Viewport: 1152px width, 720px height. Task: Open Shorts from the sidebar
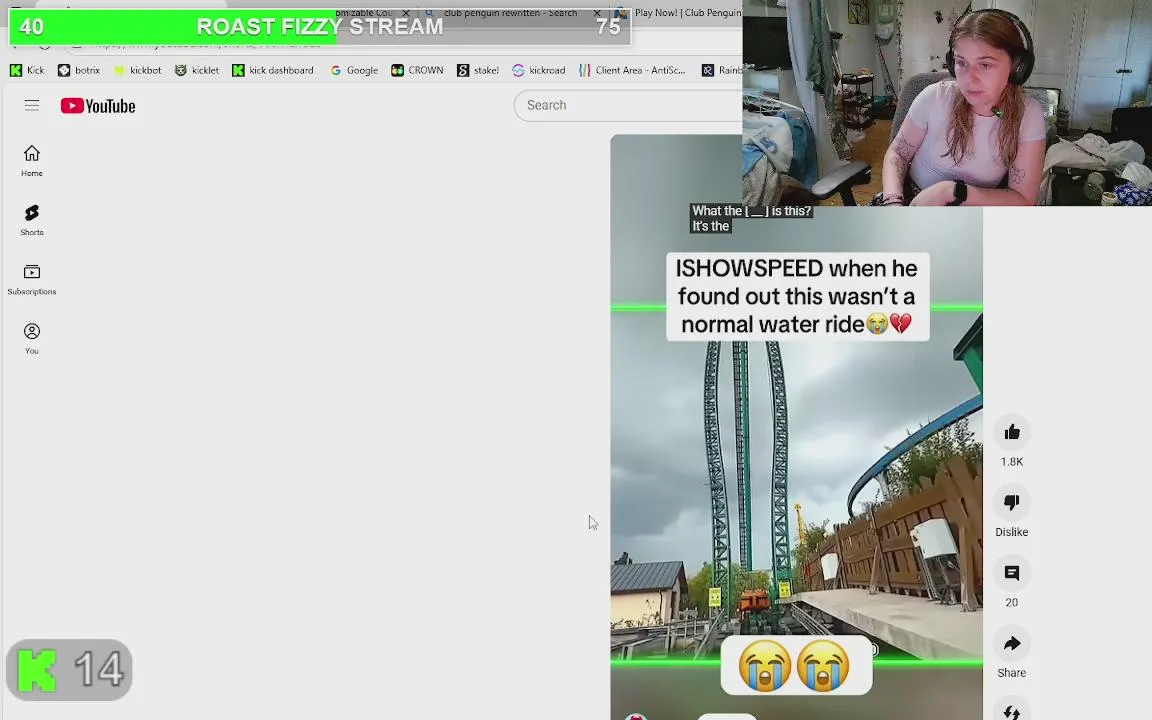coord(32,220)
